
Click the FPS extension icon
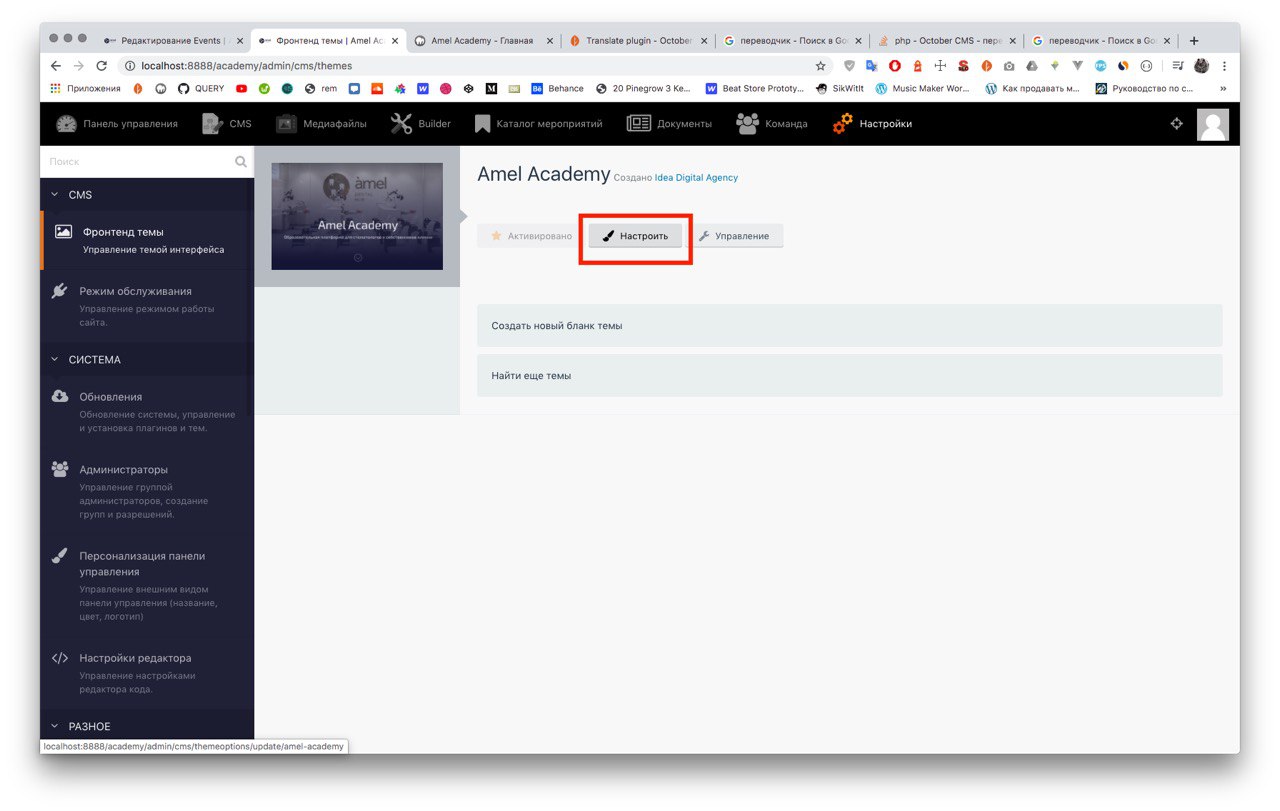[x=1100, y=66]
